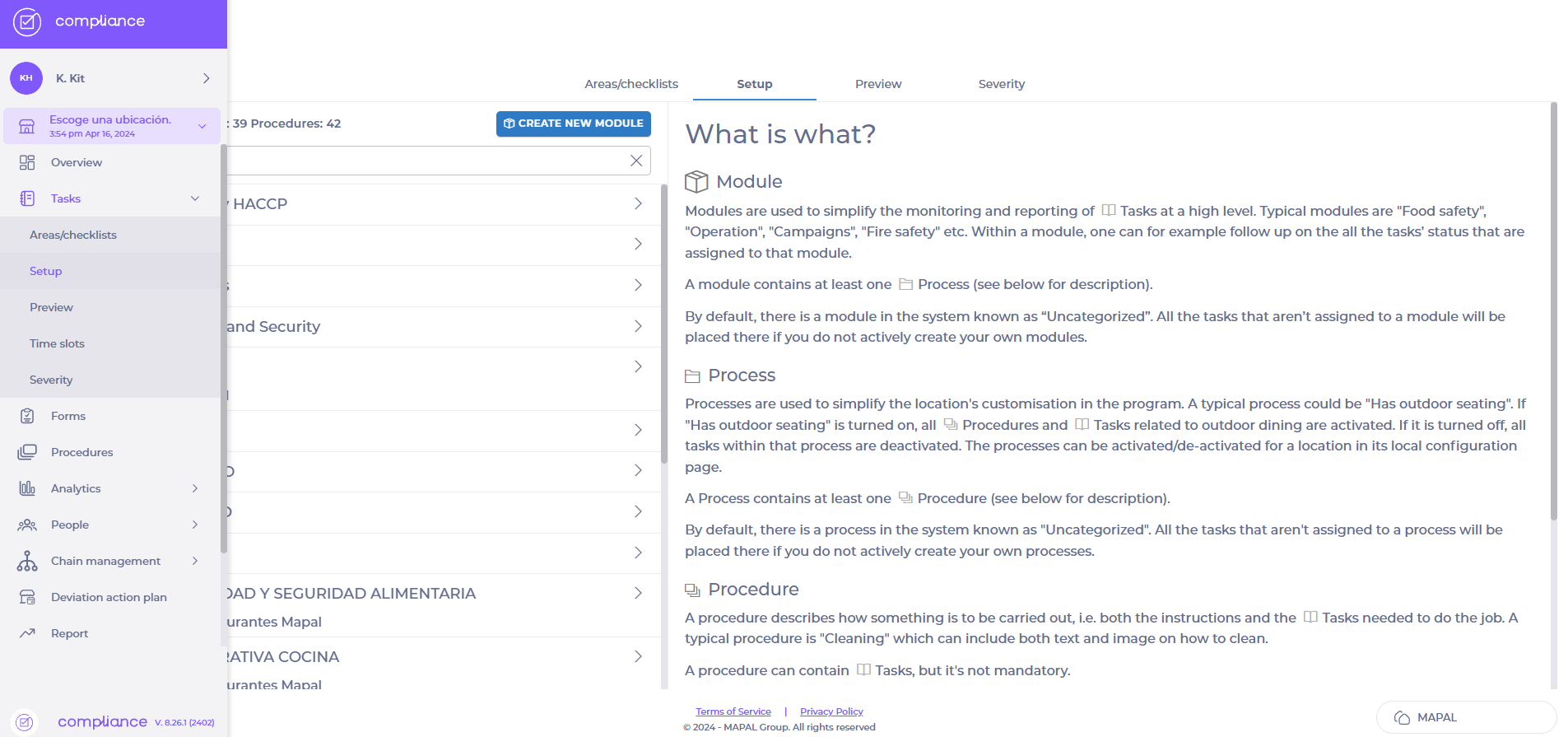Image resolution: width=1568 pixels, height=737 pixels.
Task: Click the Module cube heading icon
Action: (x=696, y=181)
